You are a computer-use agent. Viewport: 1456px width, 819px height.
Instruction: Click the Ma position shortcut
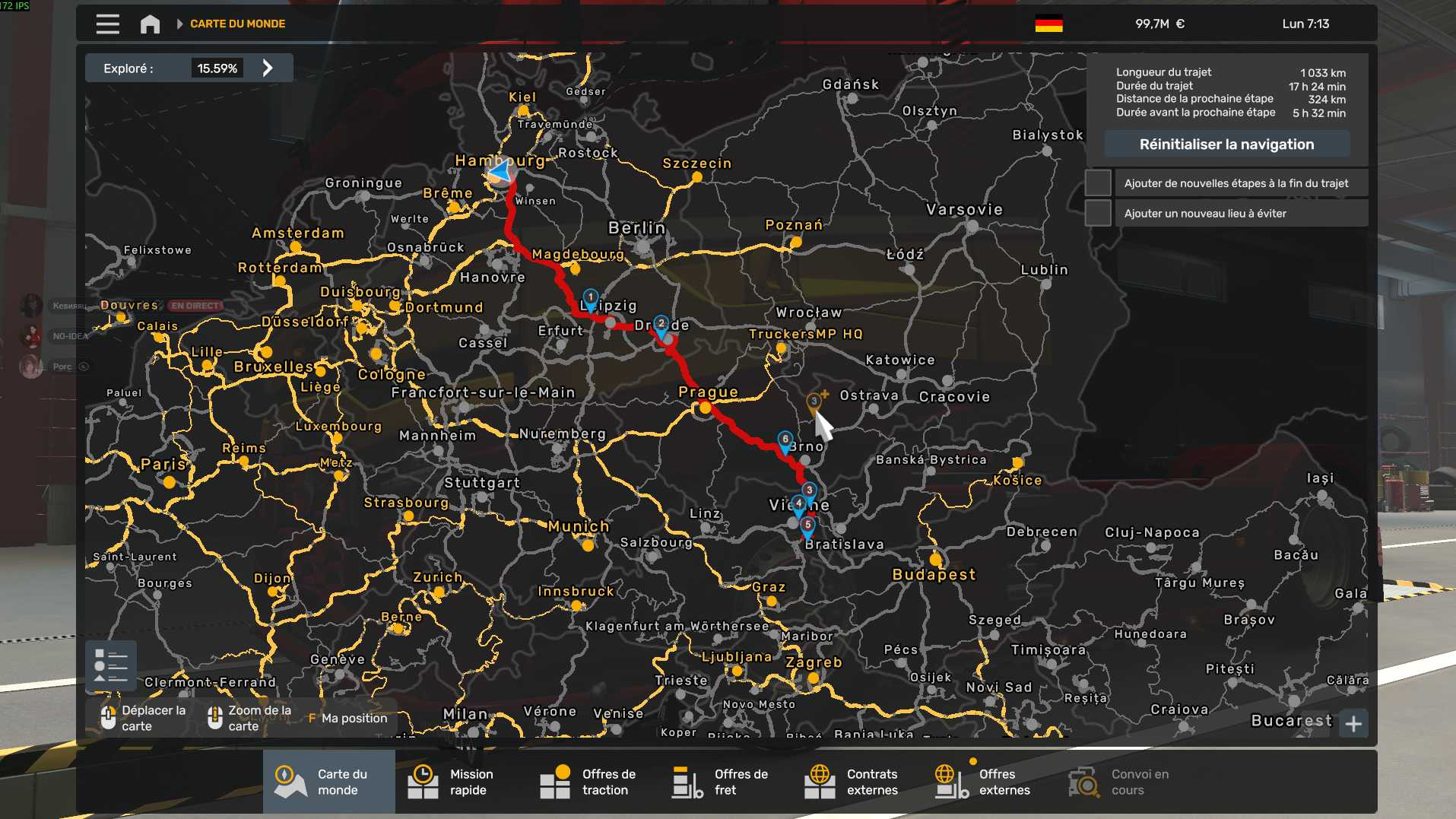[x=347, y=719]
